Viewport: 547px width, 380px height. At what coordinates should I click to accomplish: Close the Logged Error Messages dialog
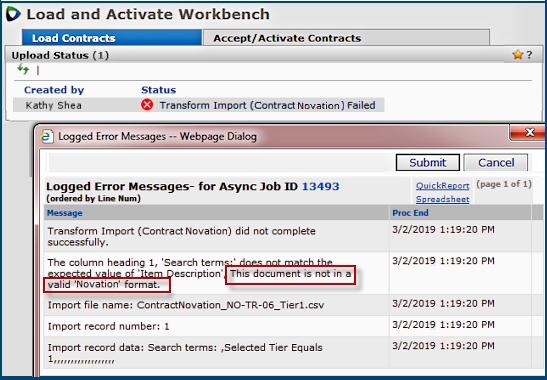[x=529, y=133]
